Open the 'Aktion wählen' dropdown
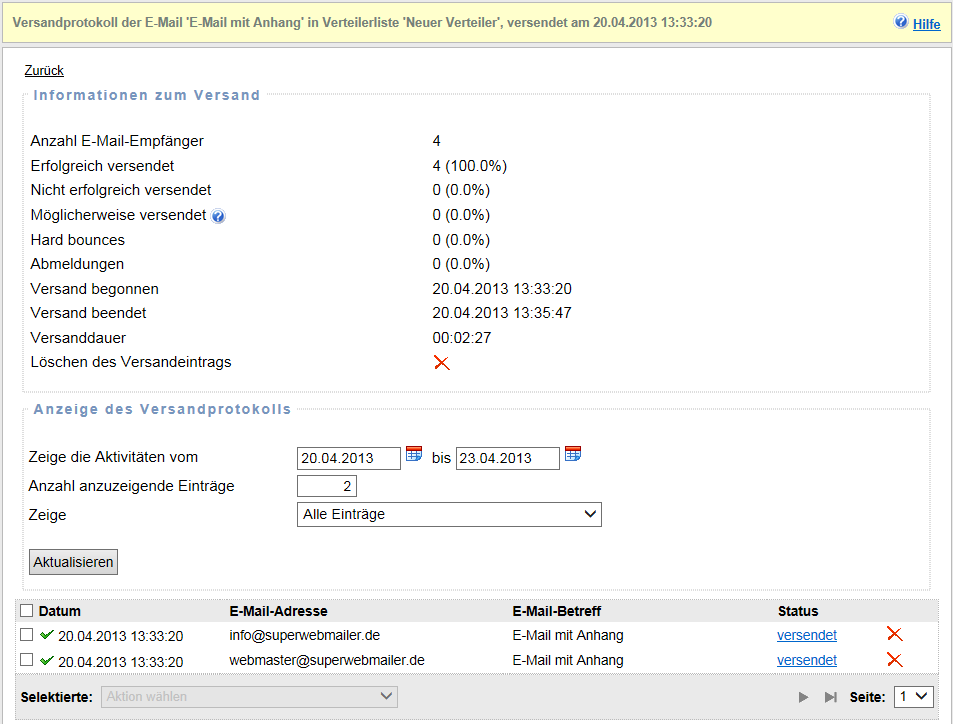This screenshot has height=724, width=953. [249, 696]
